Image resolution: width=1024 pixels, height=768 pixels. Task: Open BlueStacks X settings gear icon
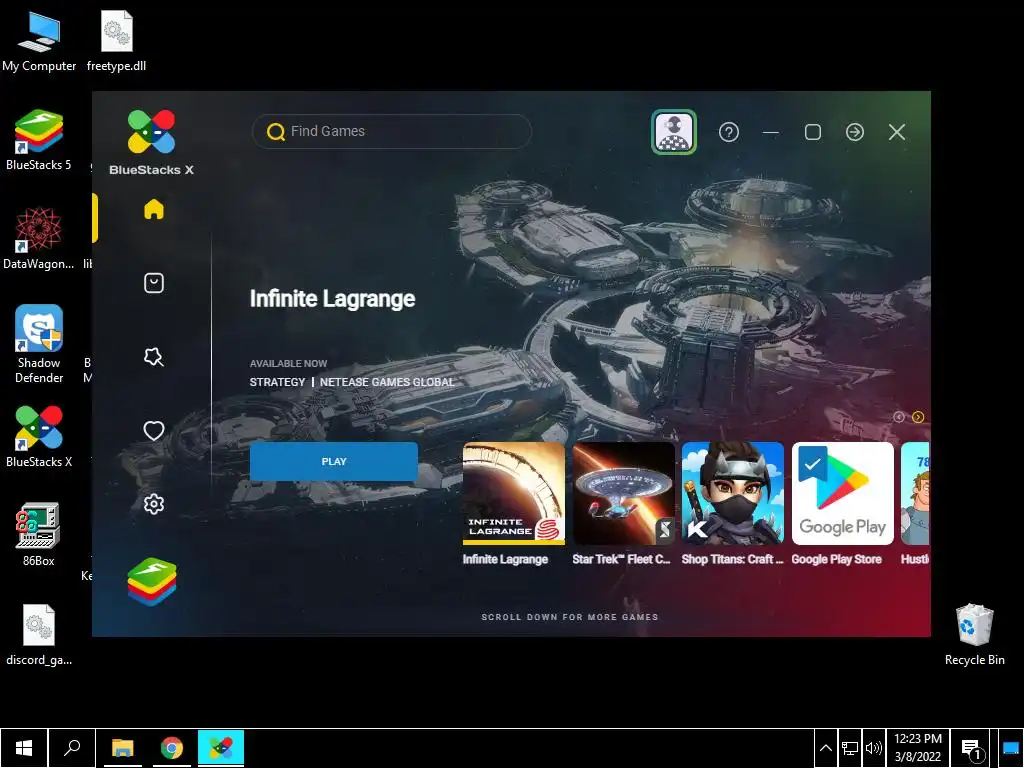153,504
